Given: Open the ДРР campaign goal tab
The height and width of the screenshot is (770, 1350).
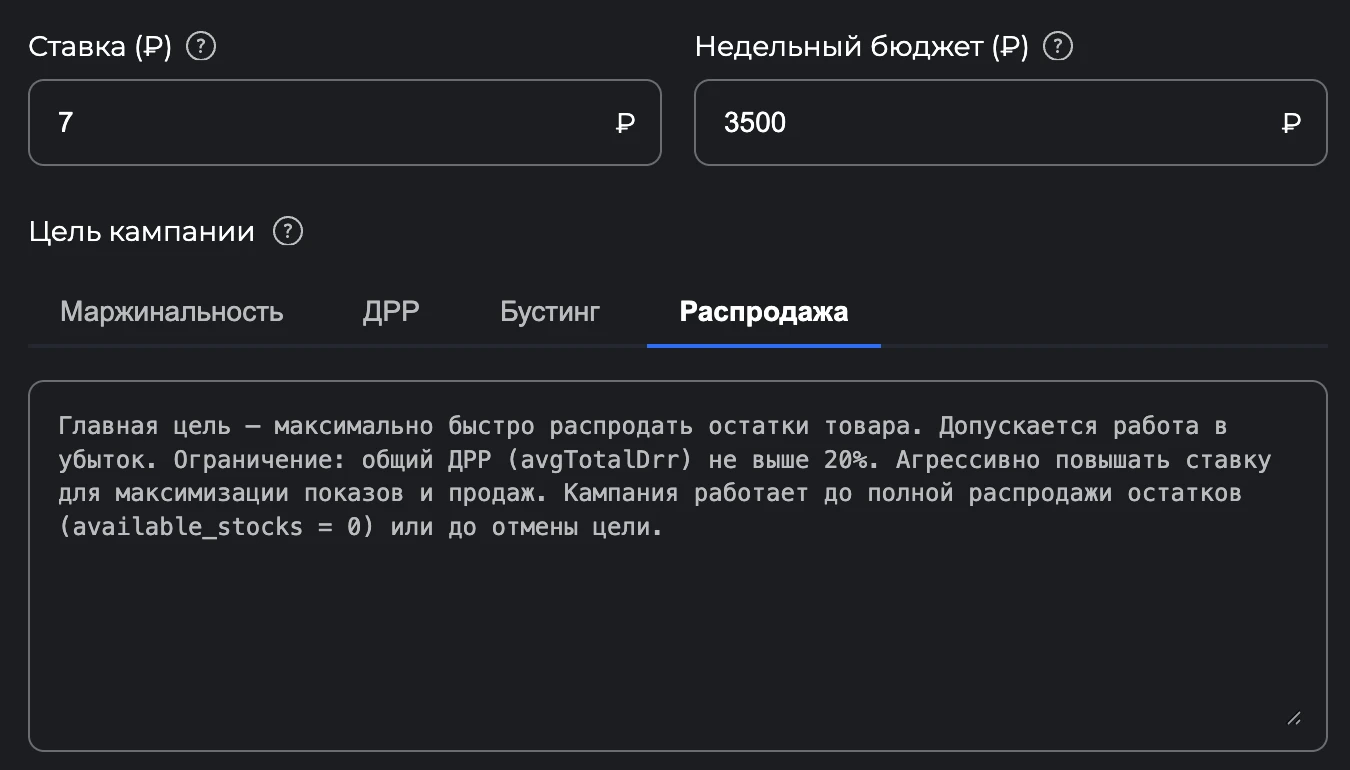Looking at the screenshot, I should pyautogui.click(x=389, y=311).
